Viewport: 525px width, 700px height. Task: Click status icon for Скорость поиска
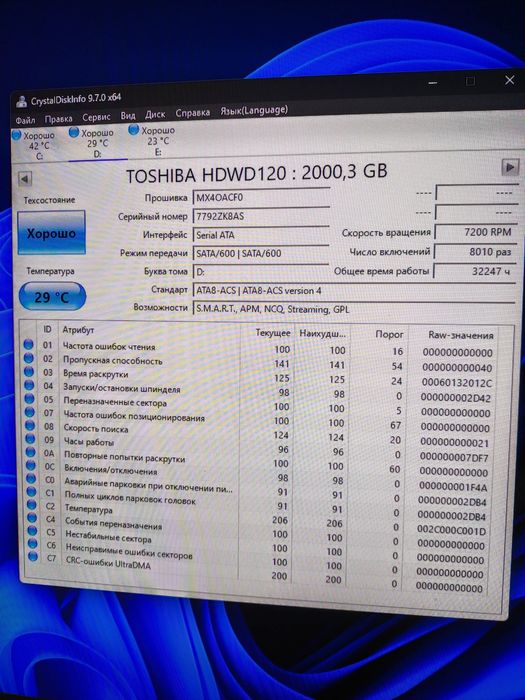click(x=30, y=425)
